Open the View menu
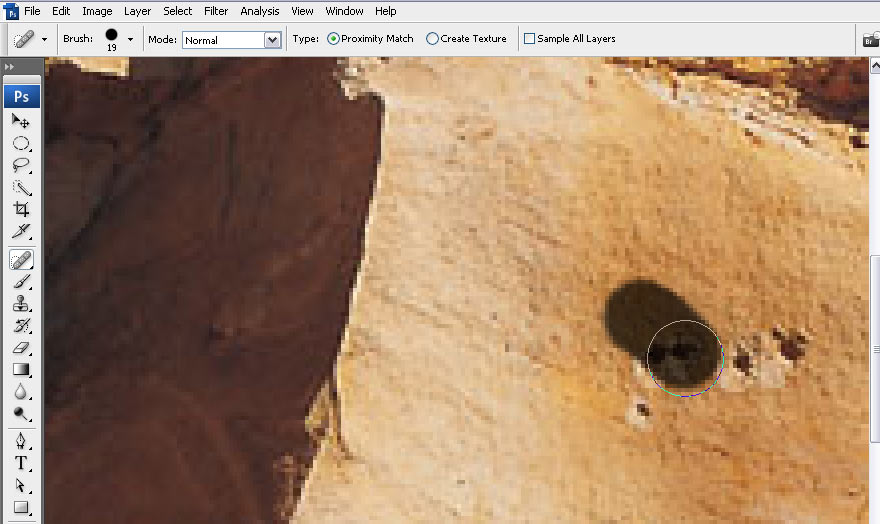The image size is (880, 524). coord(302,11)
